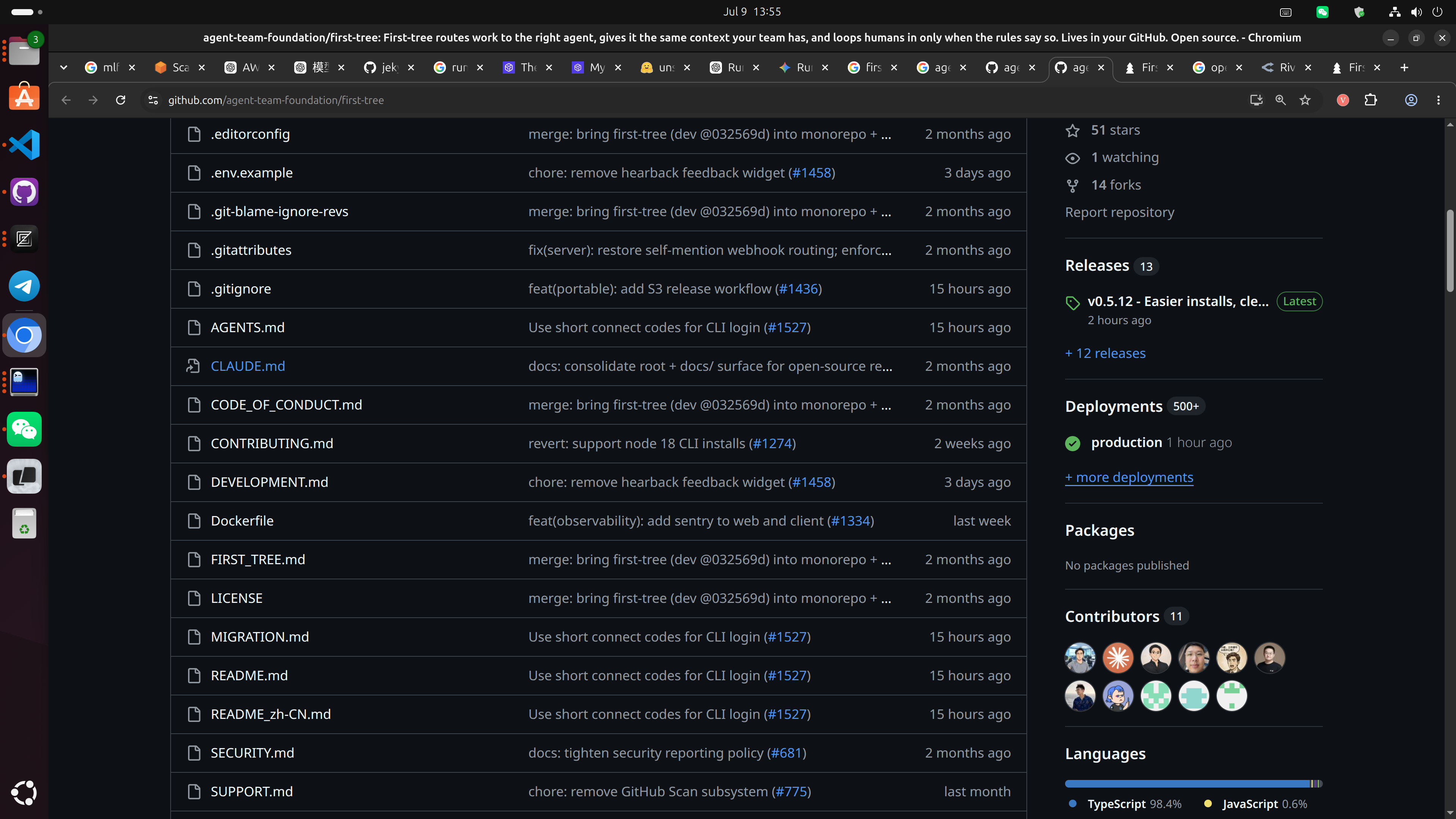This screenshot has height=819, width=1456.
Task: Click the SECURITY.md file icon
Action: coord(194,753)
